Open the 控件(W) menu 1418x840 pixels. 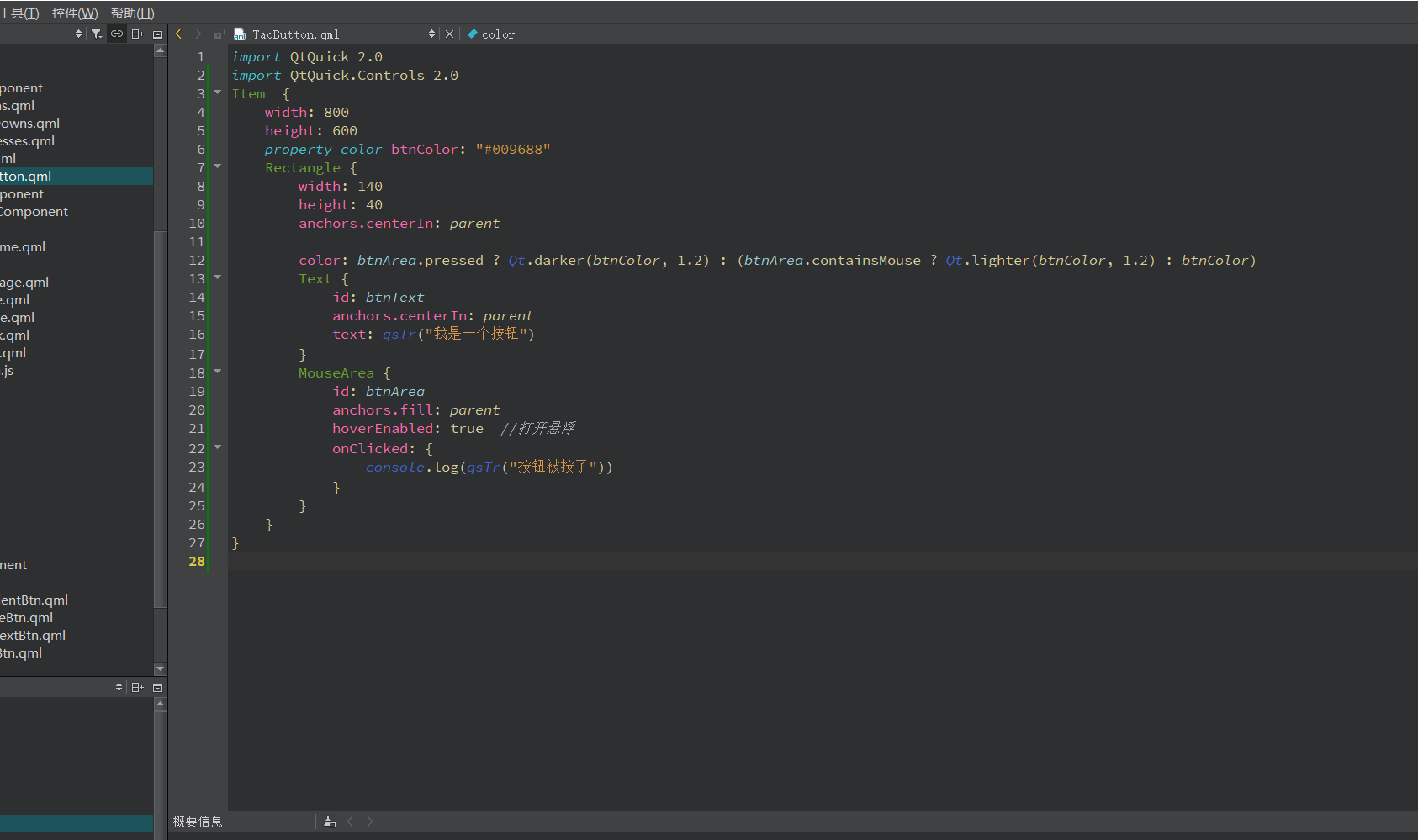[75, 13]
